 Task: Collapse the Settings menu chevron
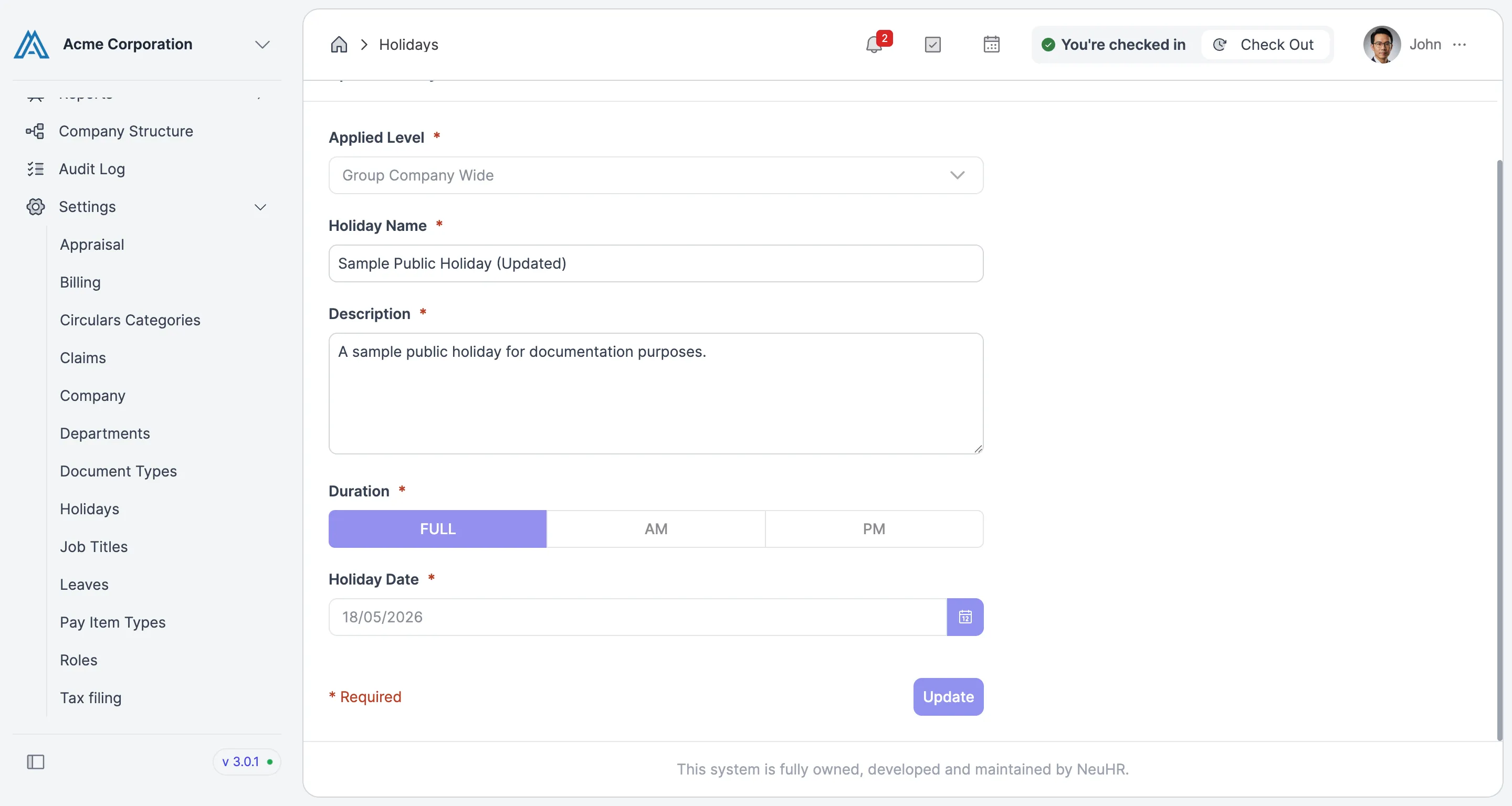pyautogui.click(x=260, y=207)
